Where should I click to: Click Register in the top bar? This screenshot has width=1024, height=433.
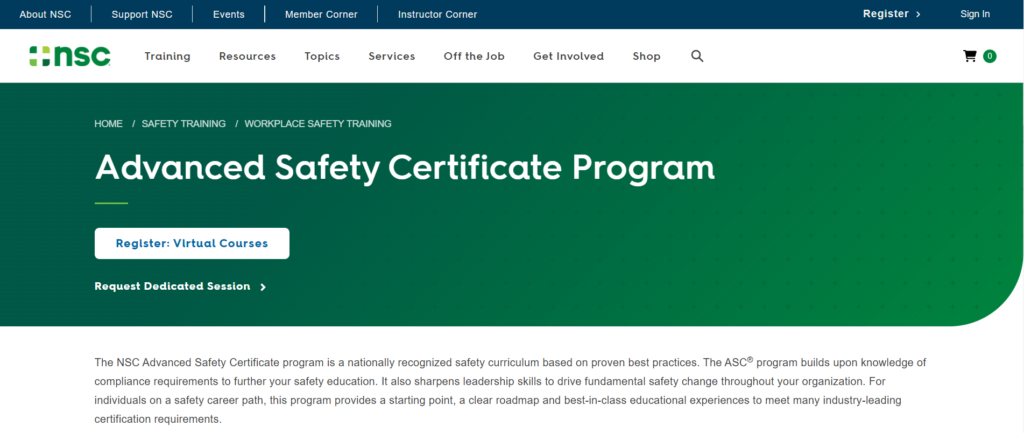pyautogui.click(x=886, y=14)
